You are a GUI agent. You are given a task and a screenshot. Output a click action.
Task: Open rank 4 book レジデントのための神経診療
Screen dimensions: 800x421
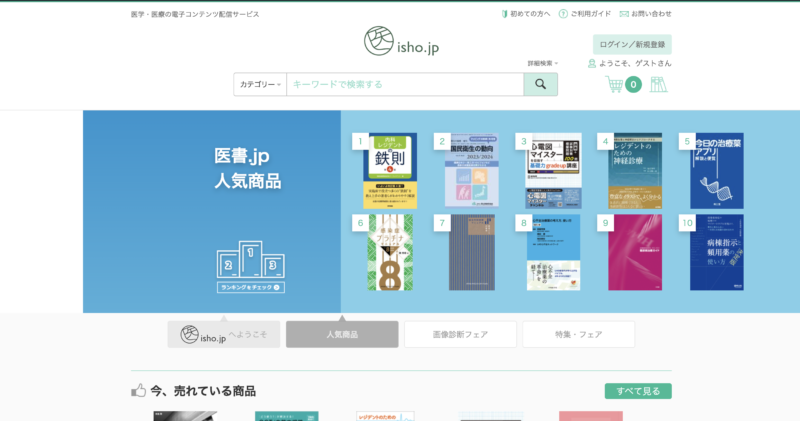tap(635, 171)
